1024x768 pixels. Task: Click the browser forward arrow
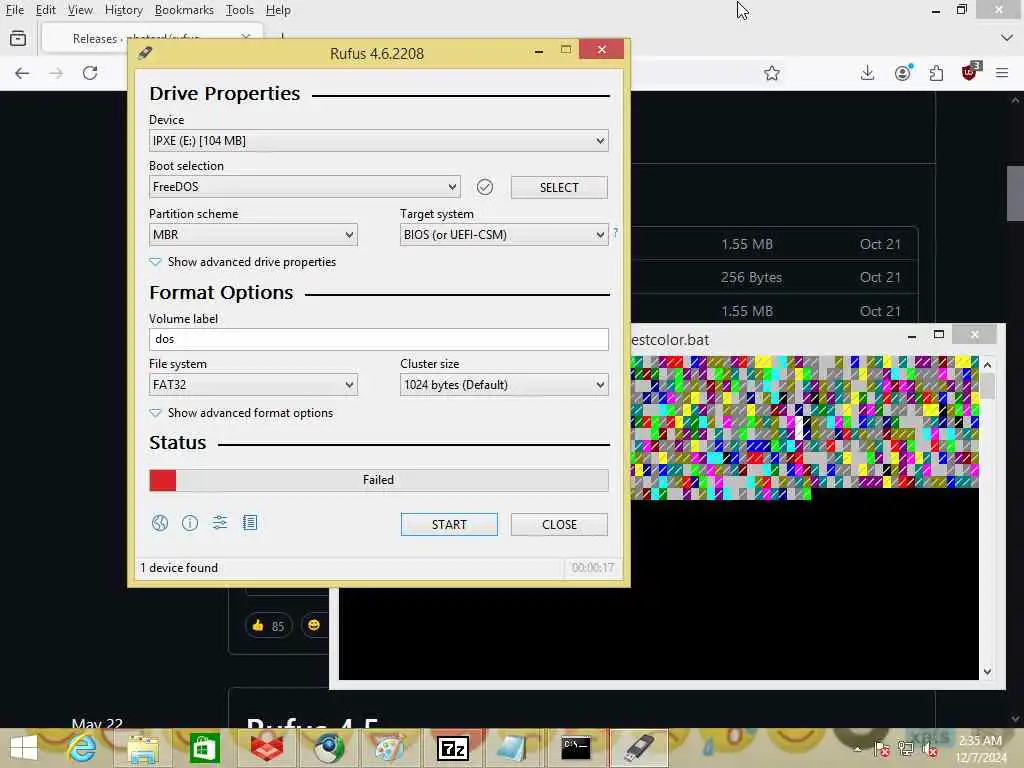56,73
